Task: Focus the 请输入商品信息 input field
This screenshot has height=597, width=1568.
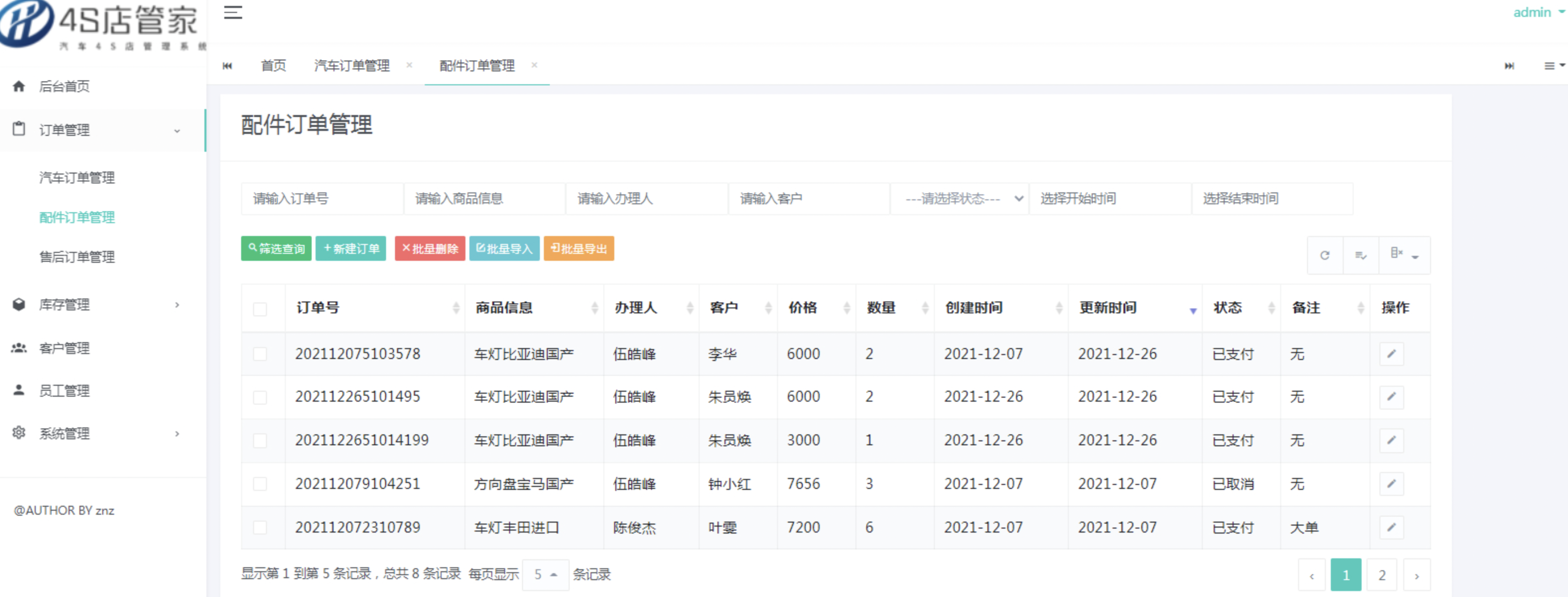Action: [x=484, y=198]
